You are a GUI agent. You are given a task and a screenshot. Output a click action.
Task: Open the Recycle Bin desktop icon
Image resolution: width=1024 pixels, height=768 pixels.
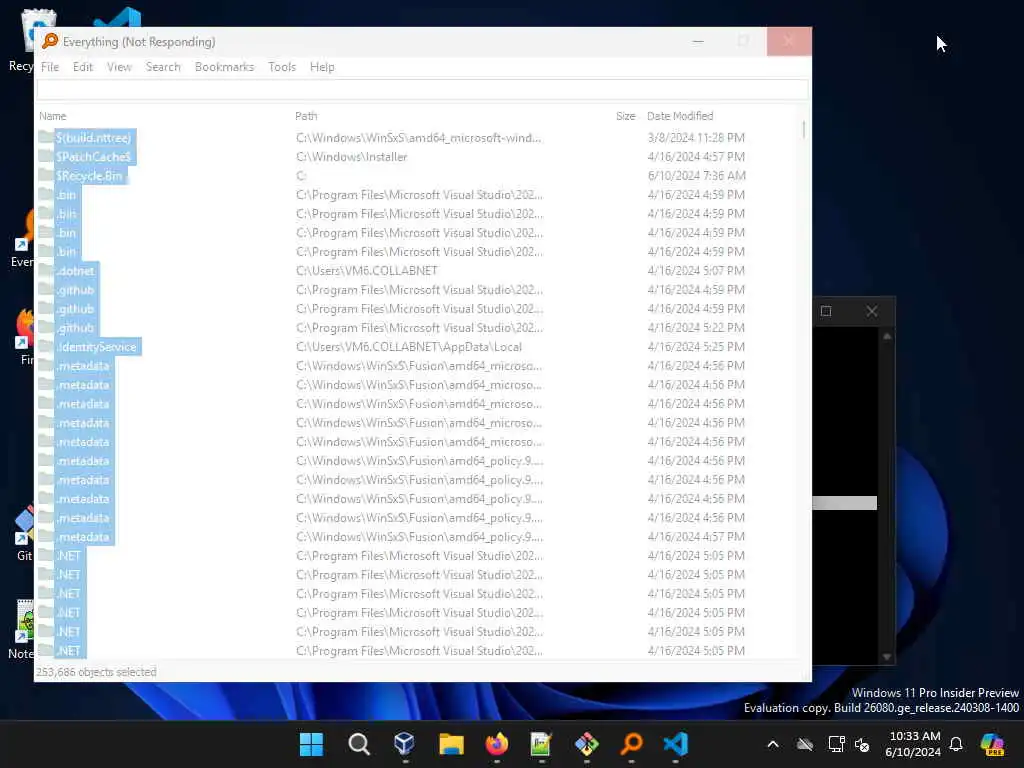[x=21, y=39]
